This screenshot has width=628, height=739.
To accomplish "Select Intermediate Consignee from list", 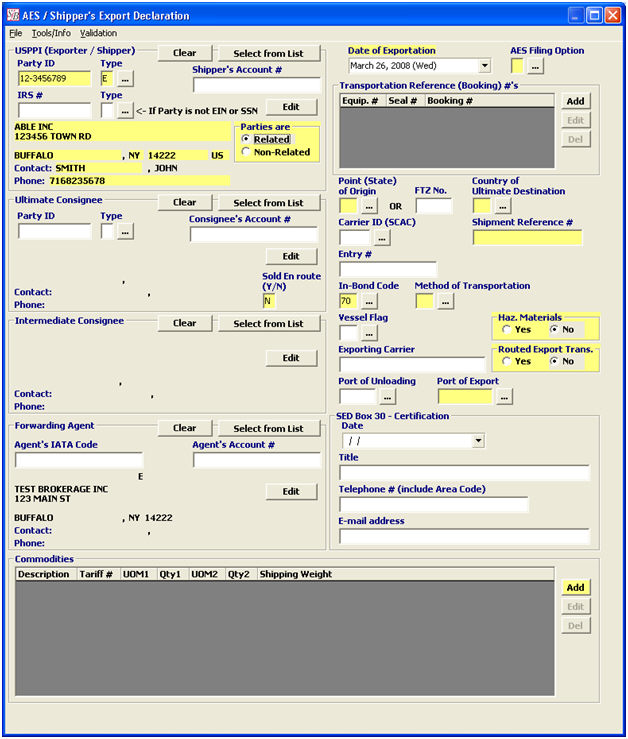I will click(269, 323).
